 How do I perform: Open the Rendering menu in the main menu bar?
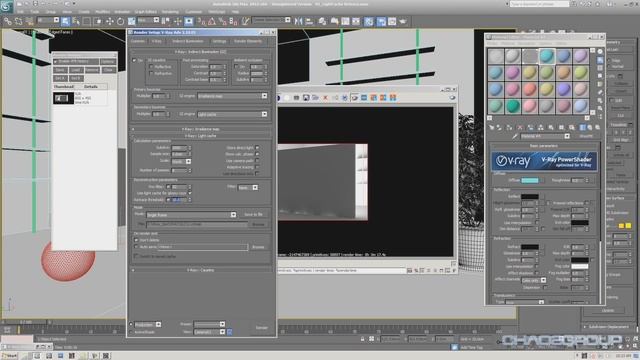170,12
